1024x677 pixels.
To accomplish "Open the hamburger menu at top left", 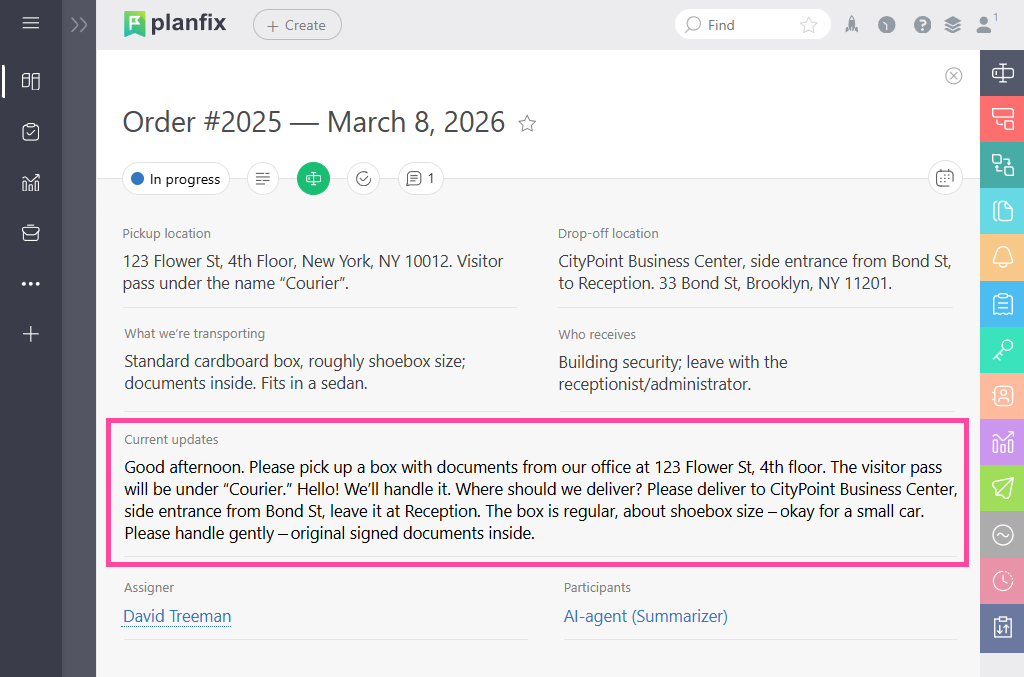I will [x=30, y=24].
